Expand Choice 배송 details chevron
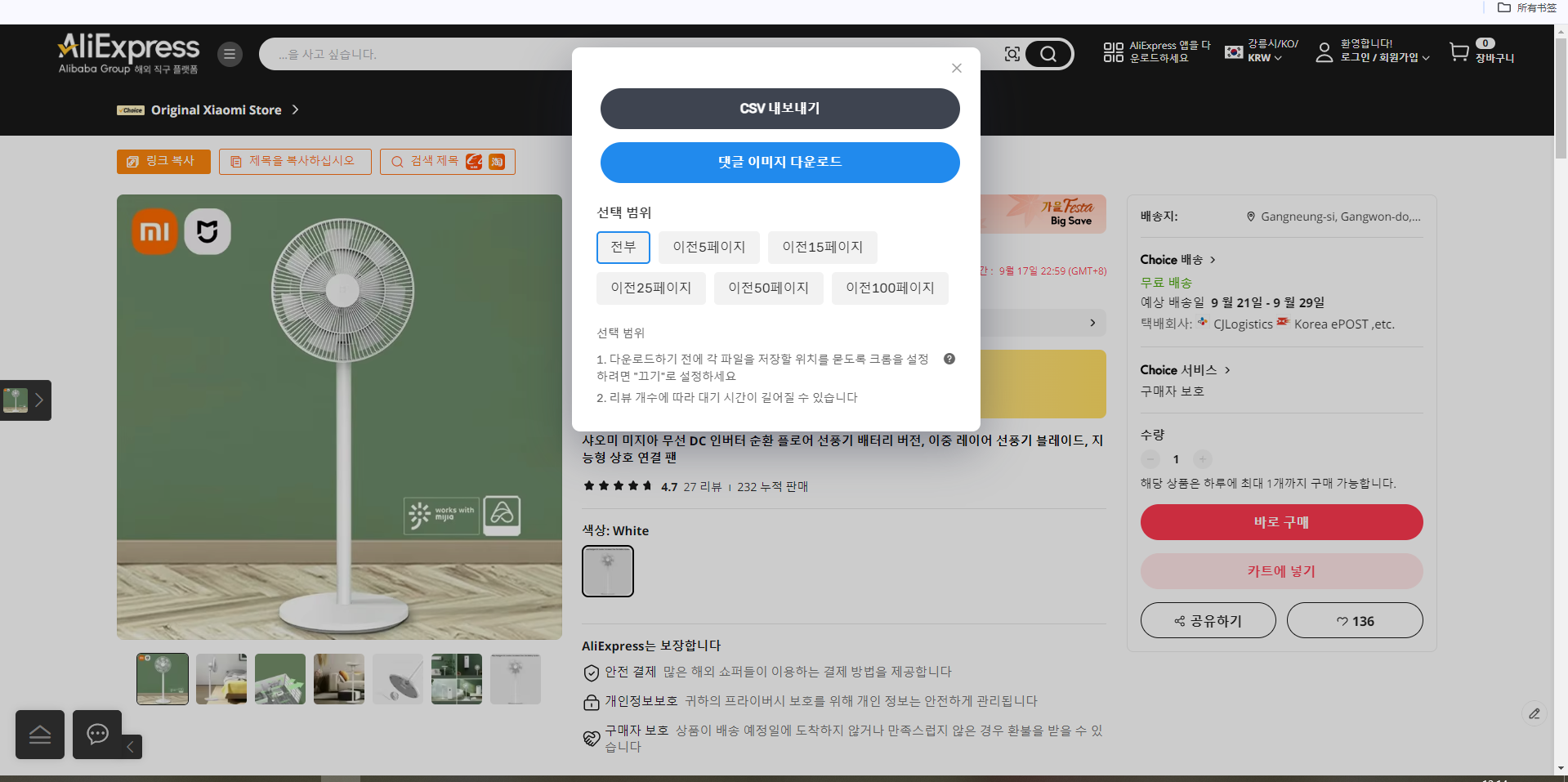 coord(1213,260)
